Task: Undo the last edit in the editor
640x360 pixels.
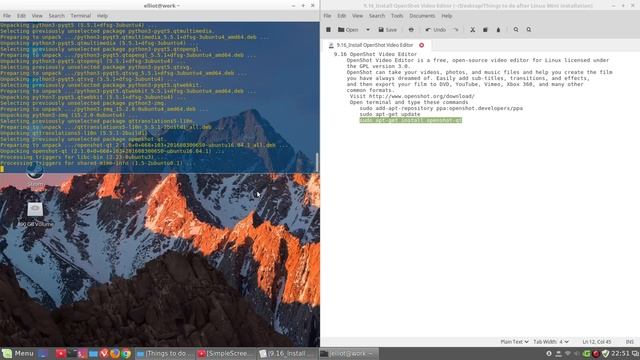Action: [x=436, y=29]
